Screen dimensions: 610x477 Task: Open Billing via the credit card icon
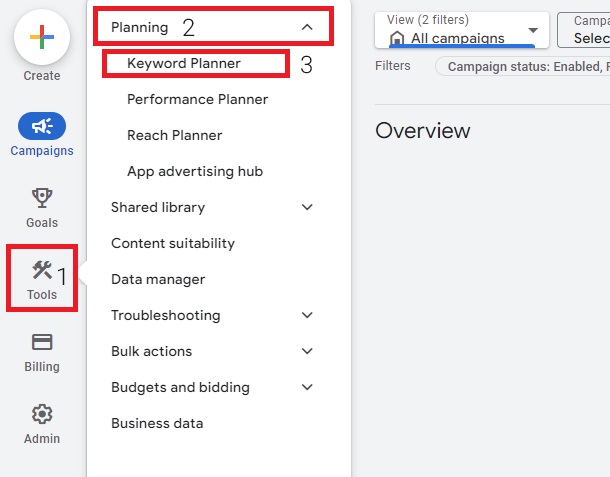click(42, 342)
